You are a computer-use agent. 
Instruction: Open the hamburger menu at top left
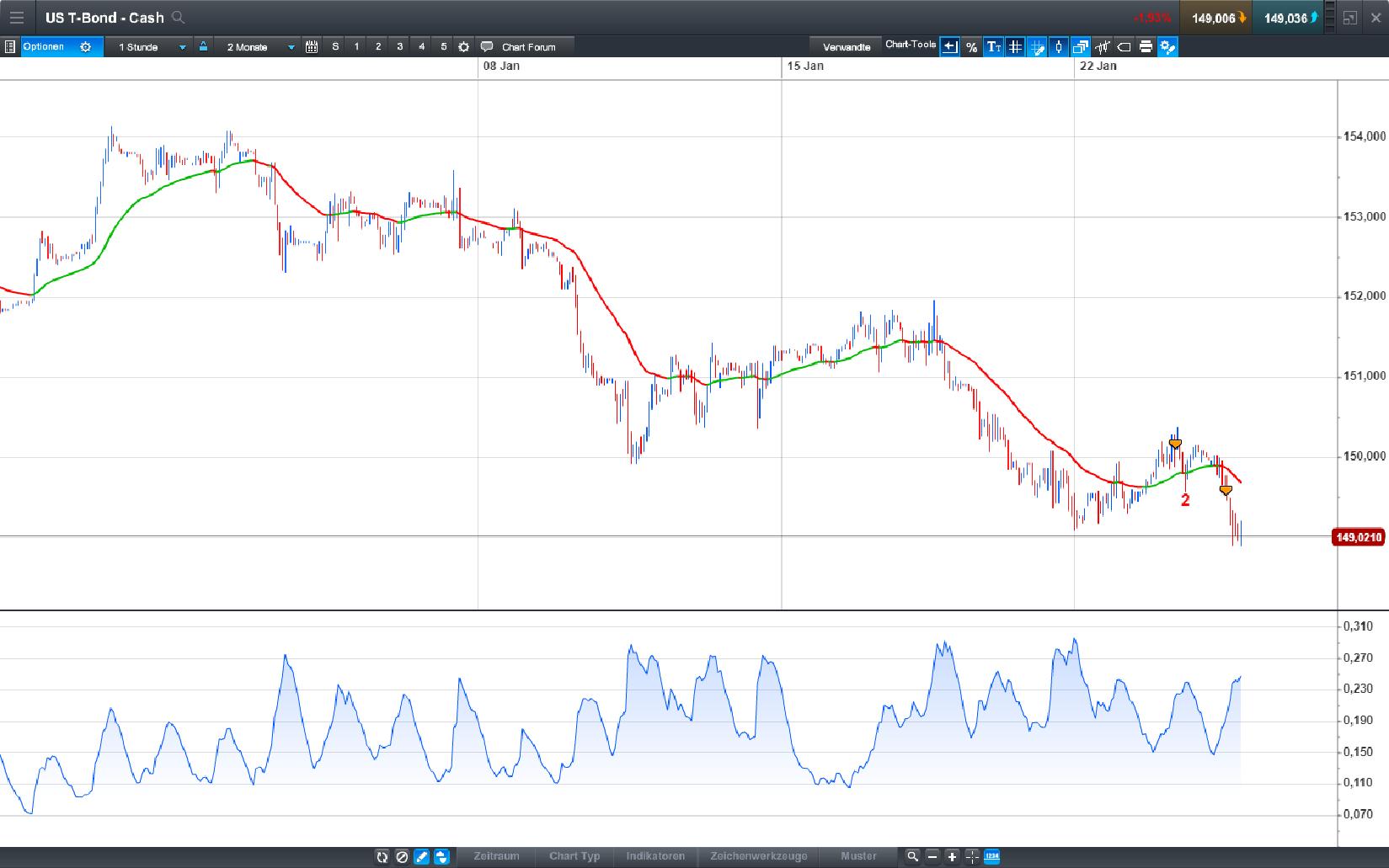(17, 18)
